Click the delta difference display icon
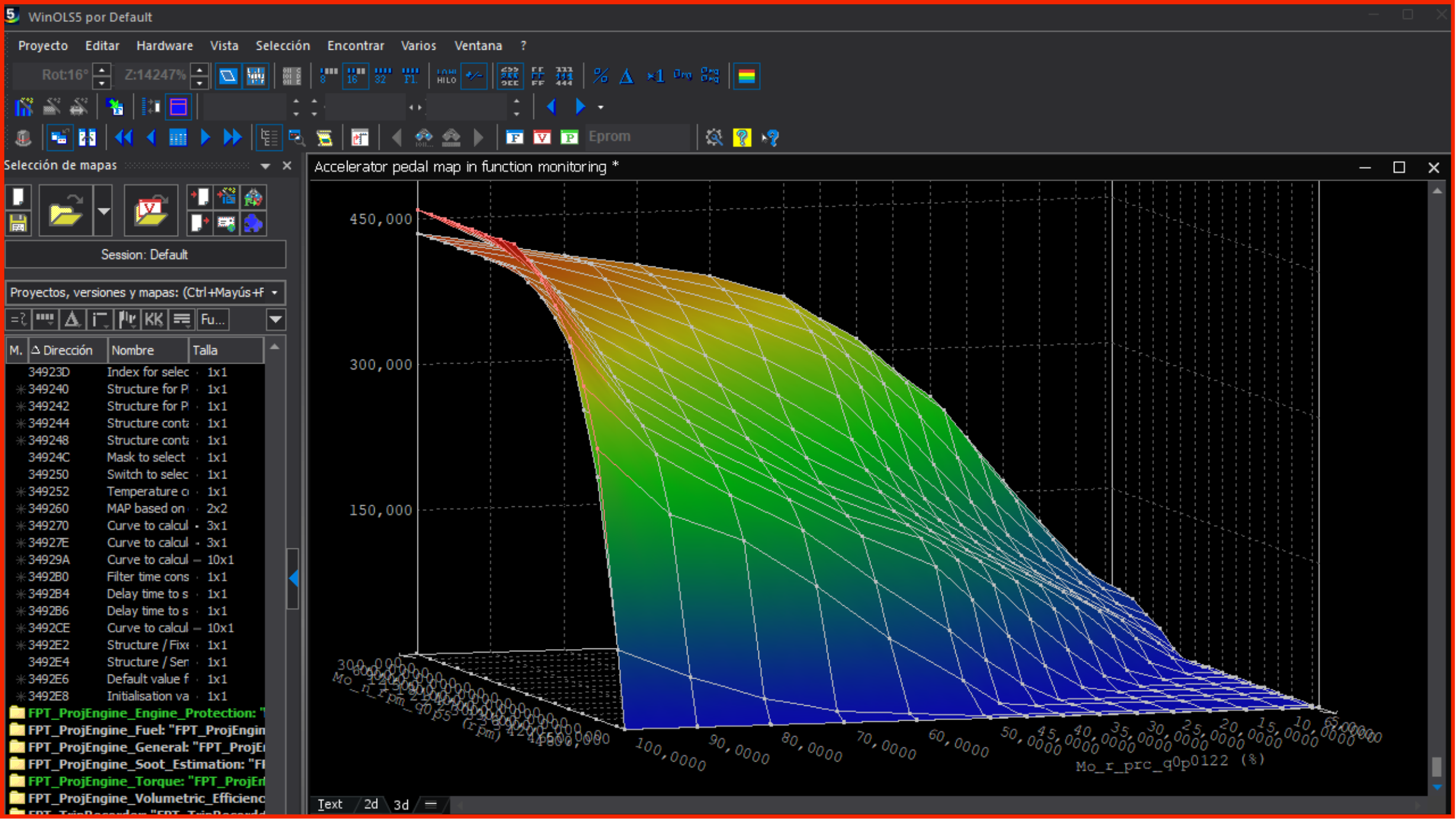This screenshot has width=1456, height=819. pos(626,76)
